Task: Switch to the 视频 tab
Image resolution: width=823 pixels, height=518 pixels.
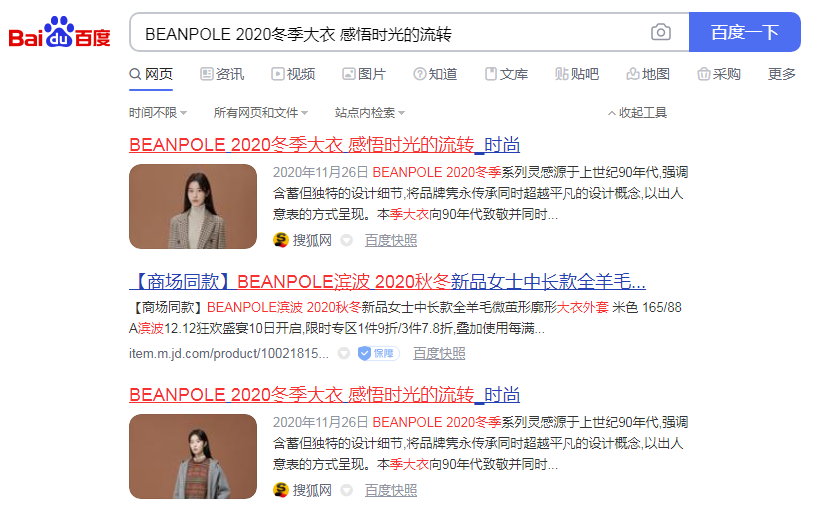Action: (293, 74)
